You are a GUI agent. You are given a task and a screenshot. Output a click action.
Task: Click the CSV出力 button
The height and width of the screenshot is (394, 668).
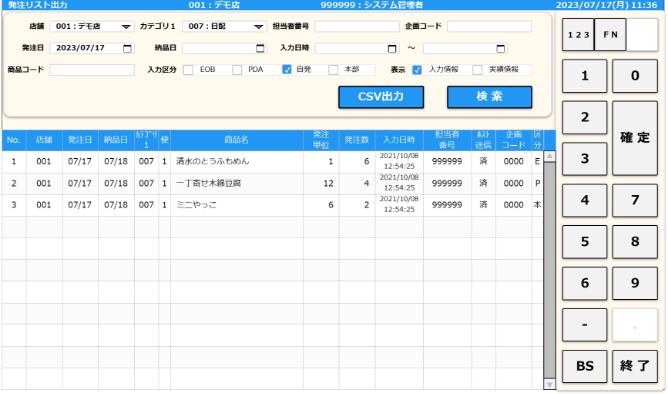pos(381,97)
